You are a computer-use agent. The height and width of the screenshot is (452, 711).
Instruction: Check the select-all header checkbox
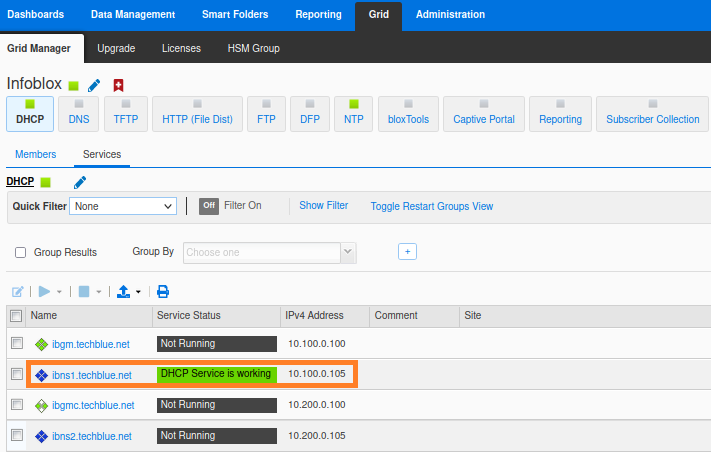click(16, 316)
